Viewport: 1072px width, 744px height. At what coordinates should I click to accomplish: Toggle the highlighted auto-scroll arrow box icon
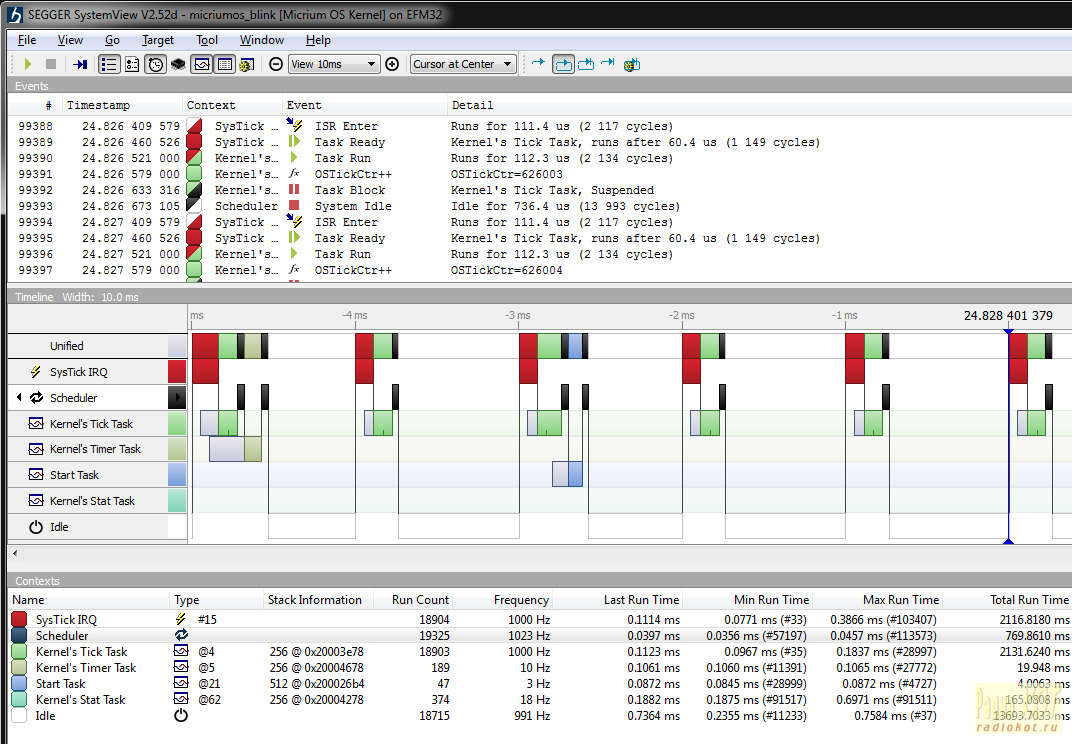pyautogui.click(x=563, y=64)
